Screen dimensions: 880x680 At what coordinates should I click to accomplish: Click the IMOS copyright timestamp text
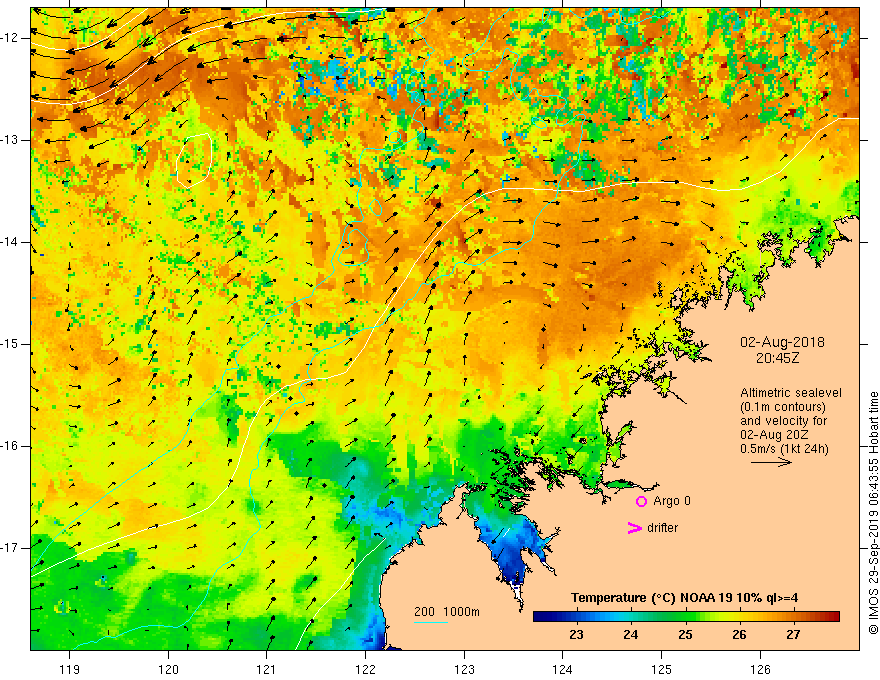point(873,513)
